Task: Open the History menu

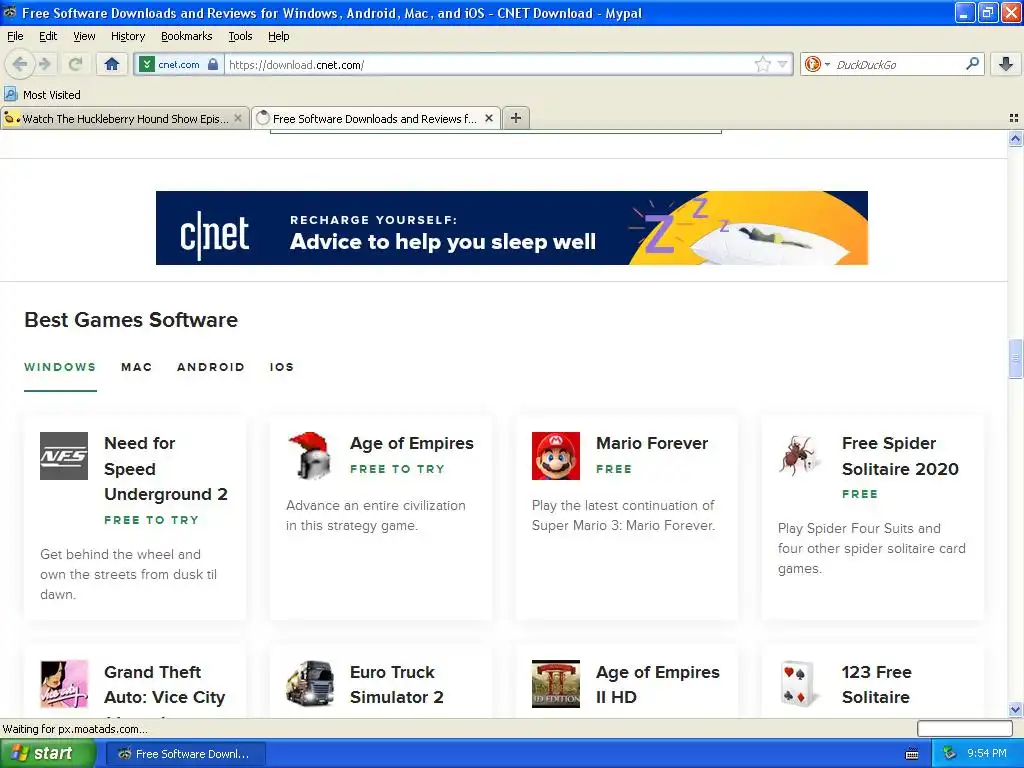Action: pyautogui.click(x=128, y=36)
